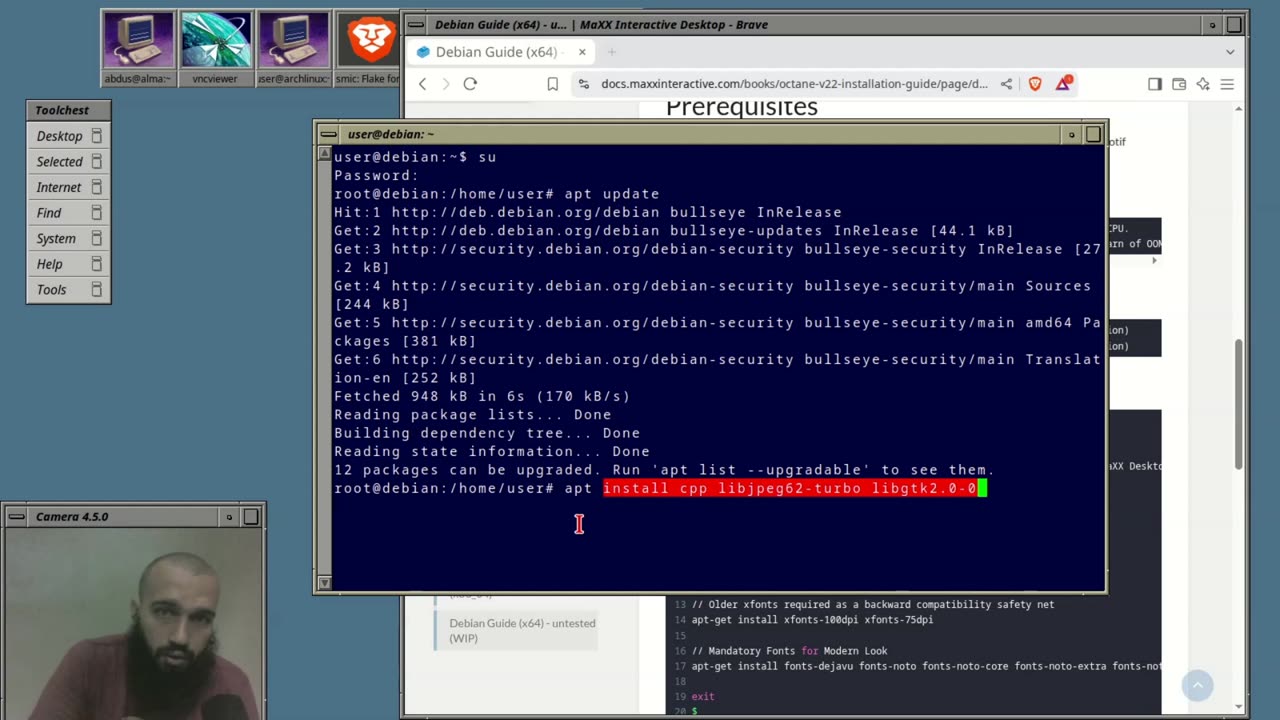The height and width of the screenshot is (720, 1280).
Task: Open the minimized vncviewer icon
Action: (x=215, y=47)
